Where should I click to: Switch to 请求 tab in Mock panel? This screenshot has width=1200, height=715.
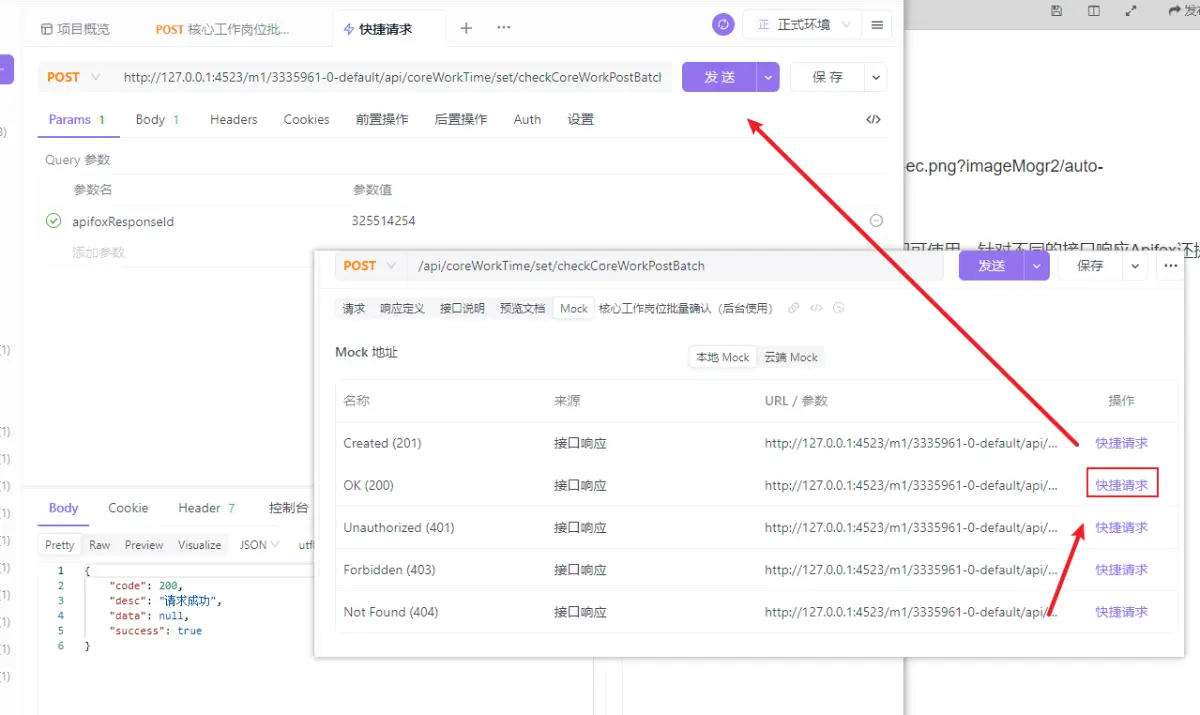click(x=354, y=308)
